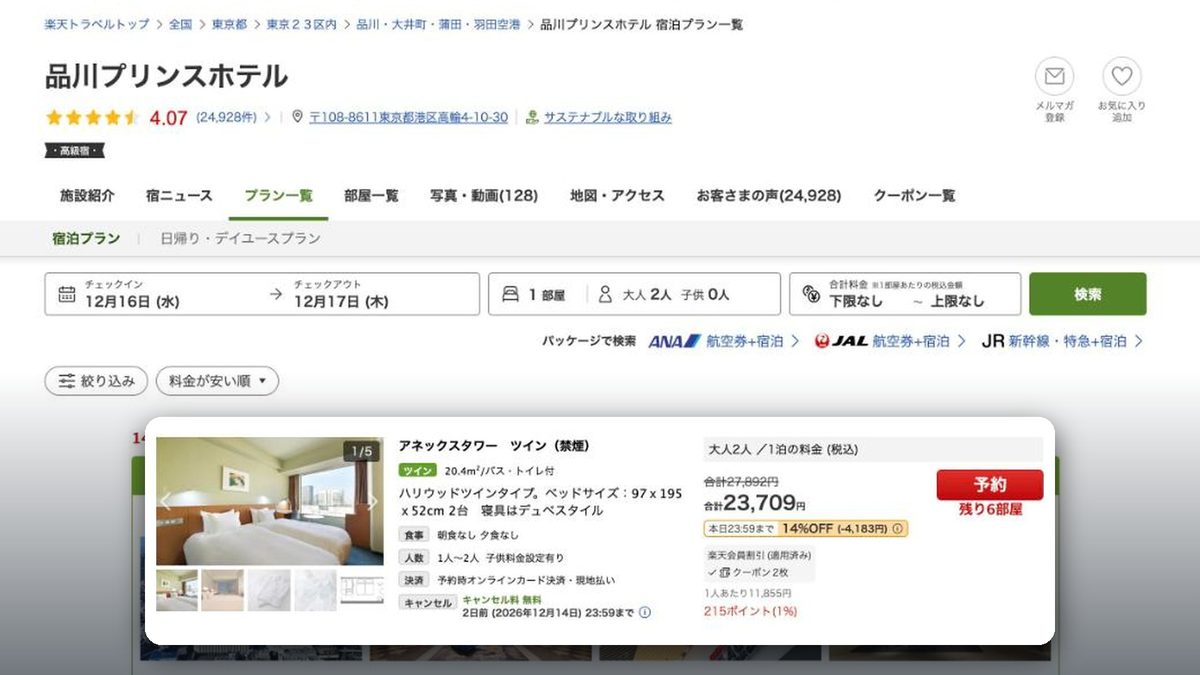Click the person icon for guest count
Viewport: 1200px width, 675px height.
pos(605,294)
